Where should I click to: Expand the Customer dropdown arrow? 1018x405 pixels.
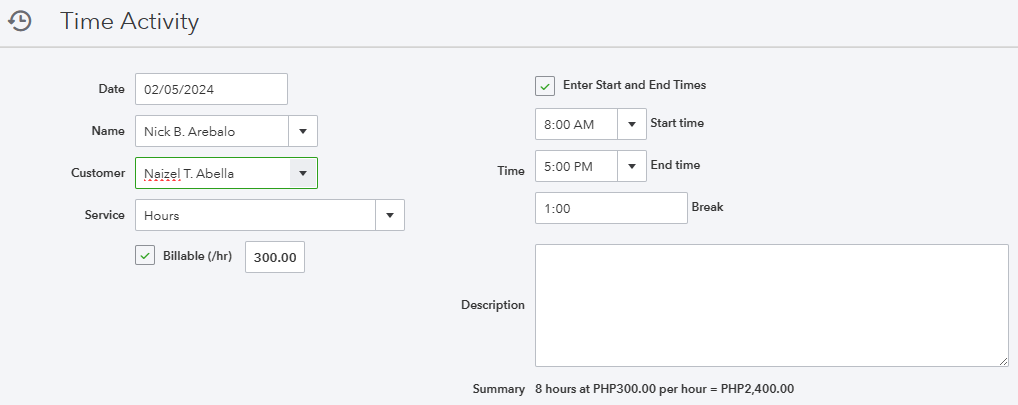[303, 173]
